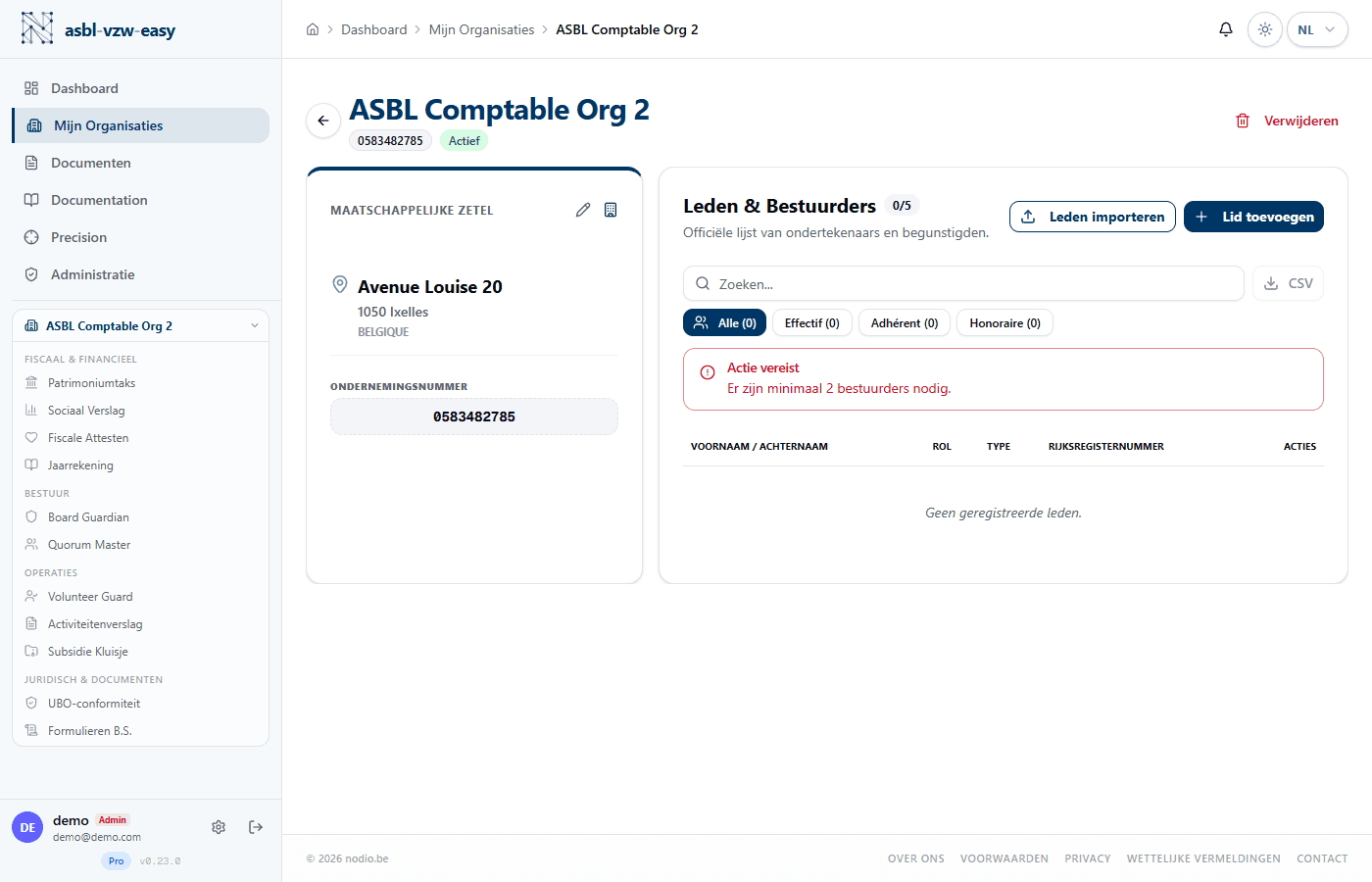Open Precision in the sidebar
The width and height of the screenshot is (1372, 882).
tap(140, 237)
